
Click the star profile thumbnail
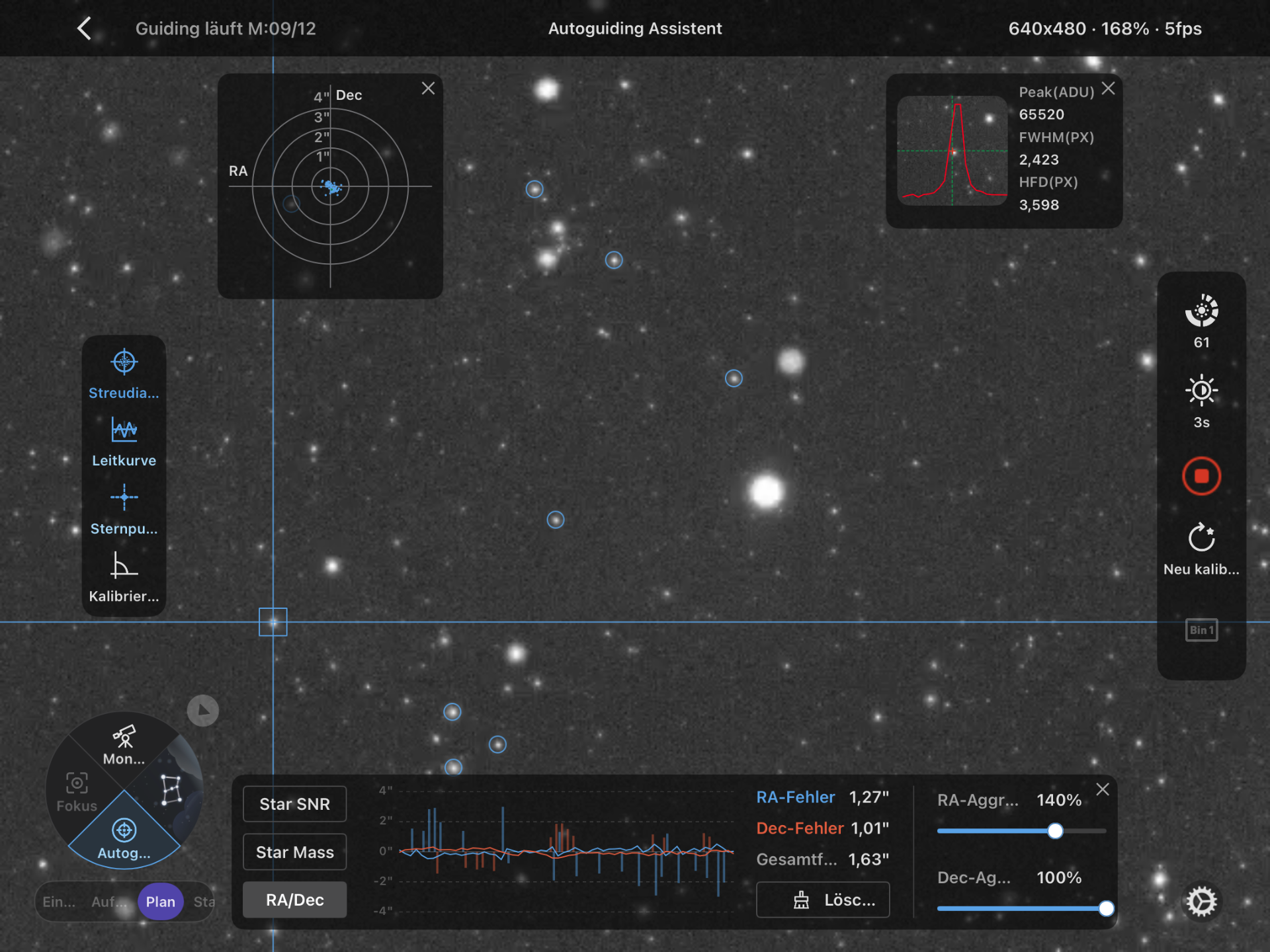[952, 151]
